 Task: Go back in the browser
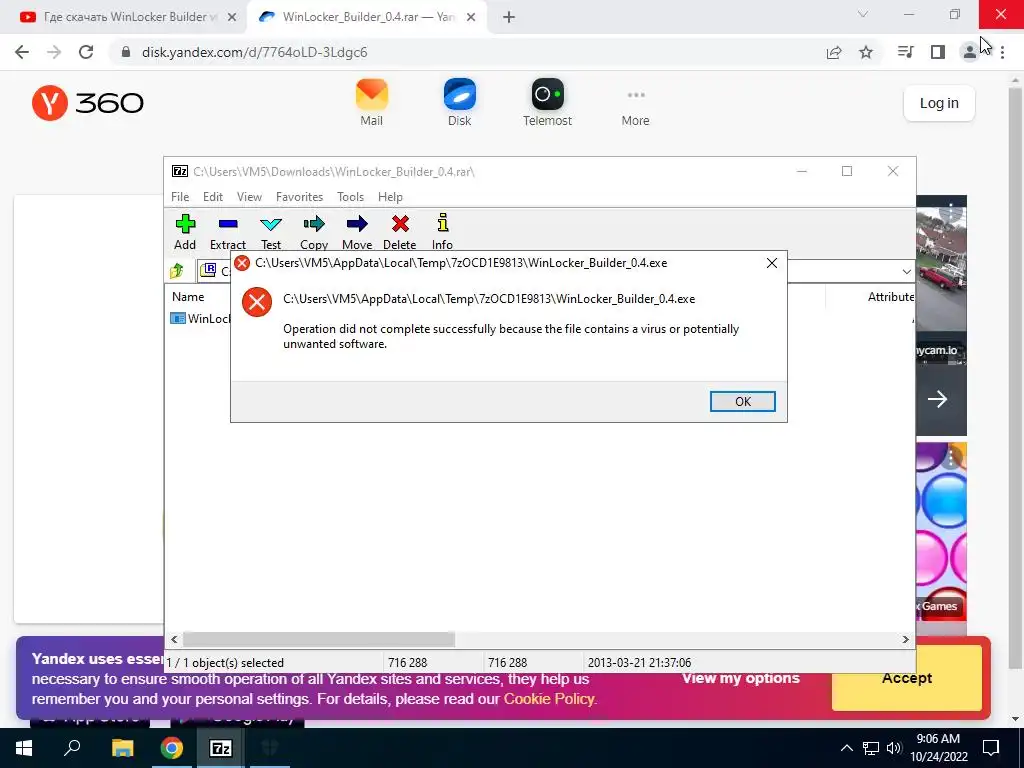click(22, 52)
